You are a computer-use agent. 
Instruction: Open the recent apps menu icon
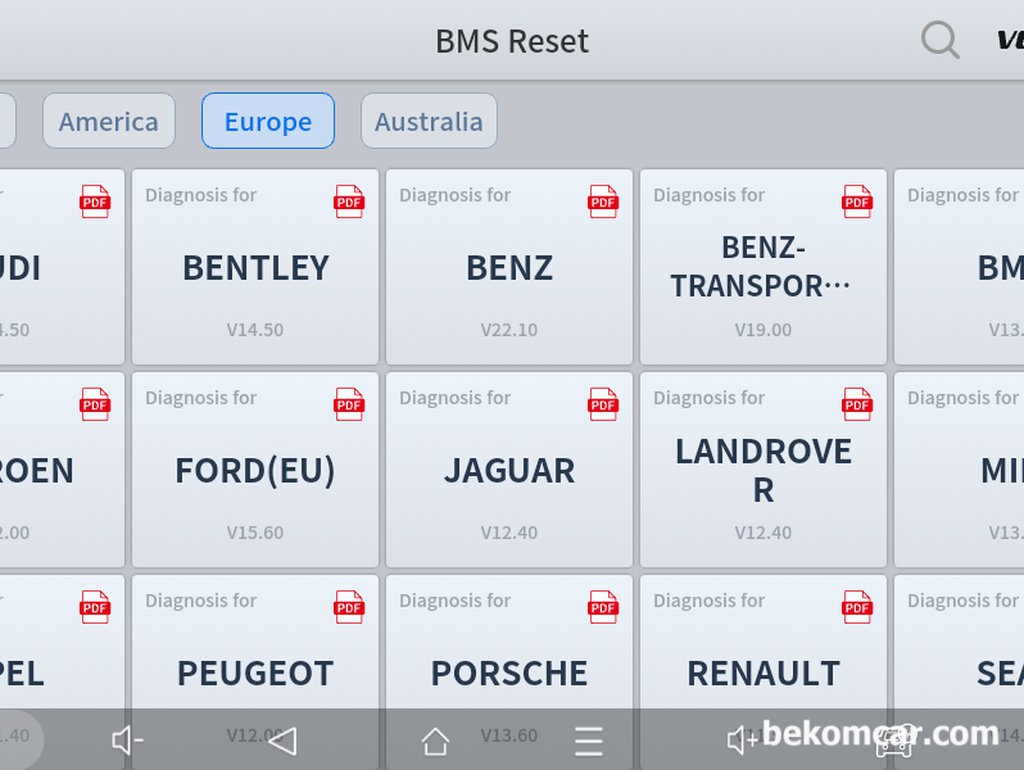pyautogui.click(x=588, y=741)
